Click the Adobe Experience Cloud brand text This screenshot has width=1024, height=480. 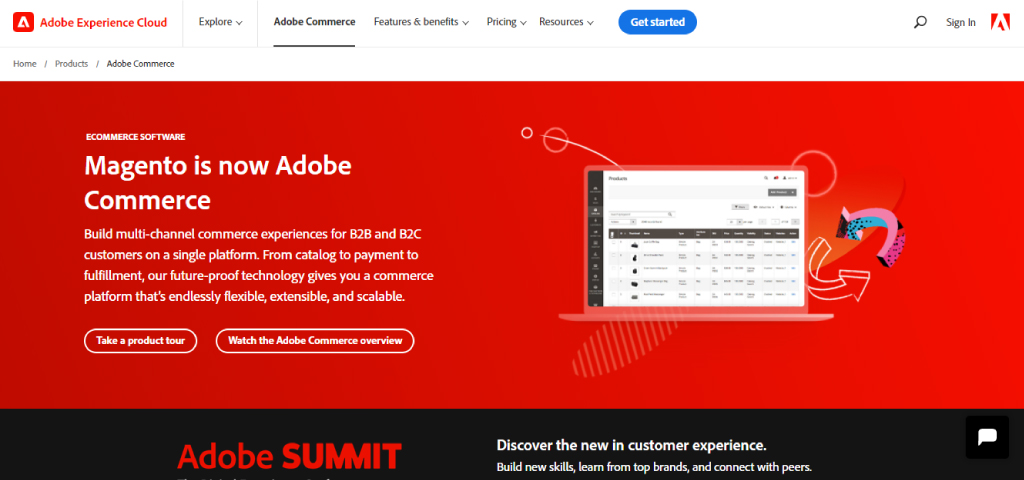[104, 22]
